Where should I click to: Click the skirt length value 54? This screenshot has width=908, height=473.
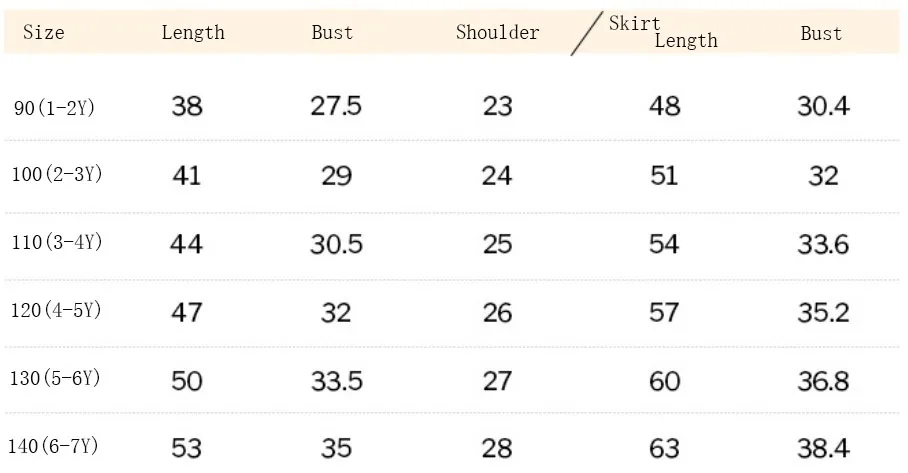coord(664,244)
